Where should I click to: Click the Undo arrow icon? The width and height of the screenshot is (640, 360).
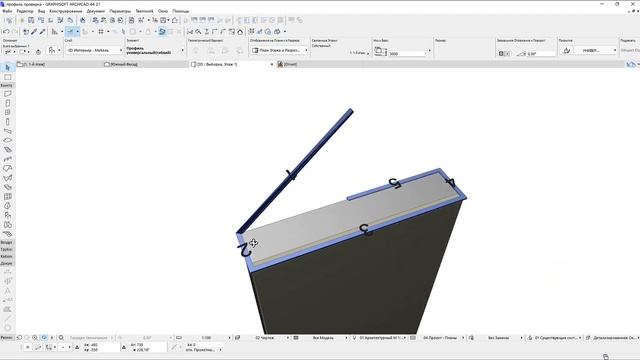tap(6, 31)
